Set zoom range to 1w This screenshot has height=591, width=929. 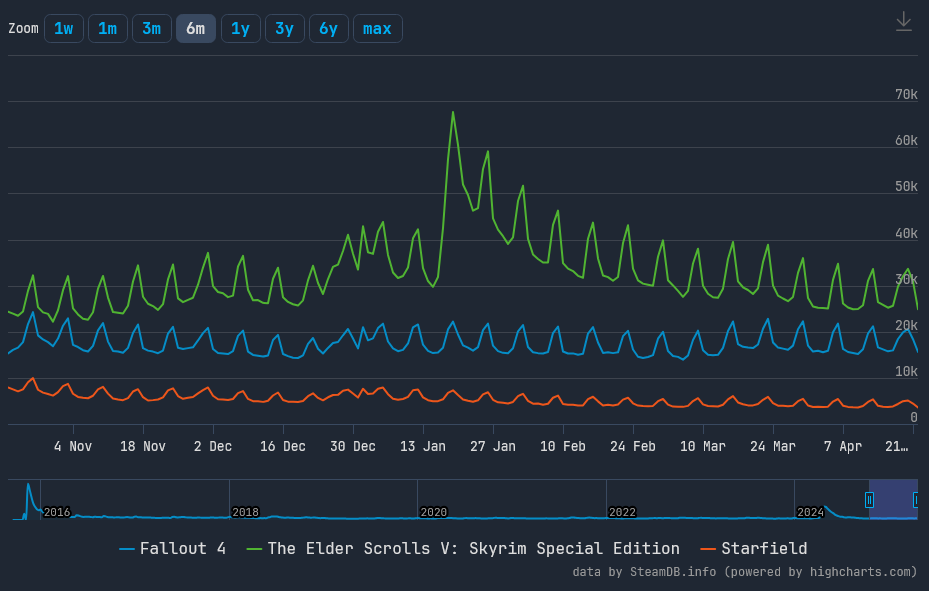pos(64,28)
